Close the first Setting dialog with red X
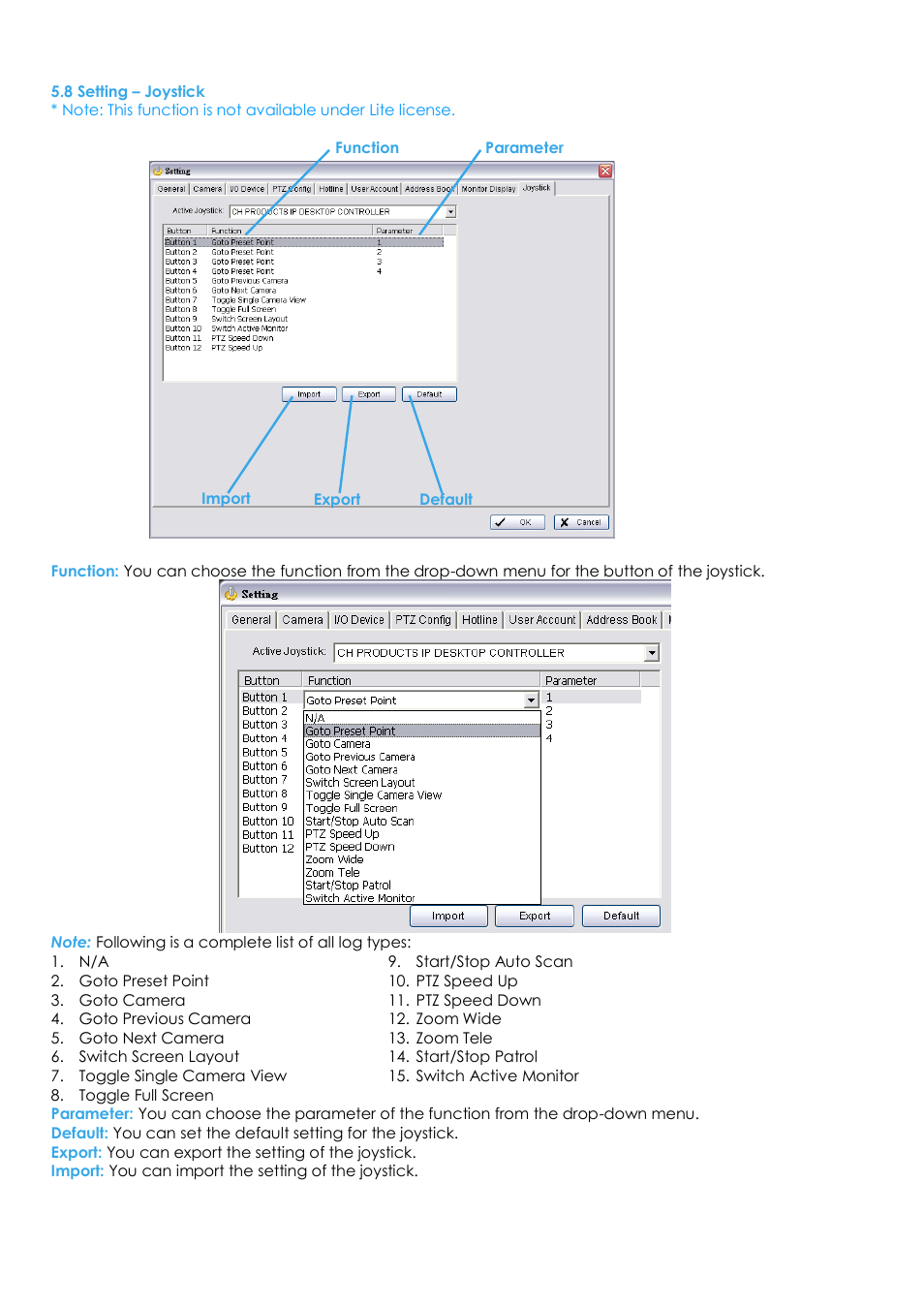 pos(605,171)
